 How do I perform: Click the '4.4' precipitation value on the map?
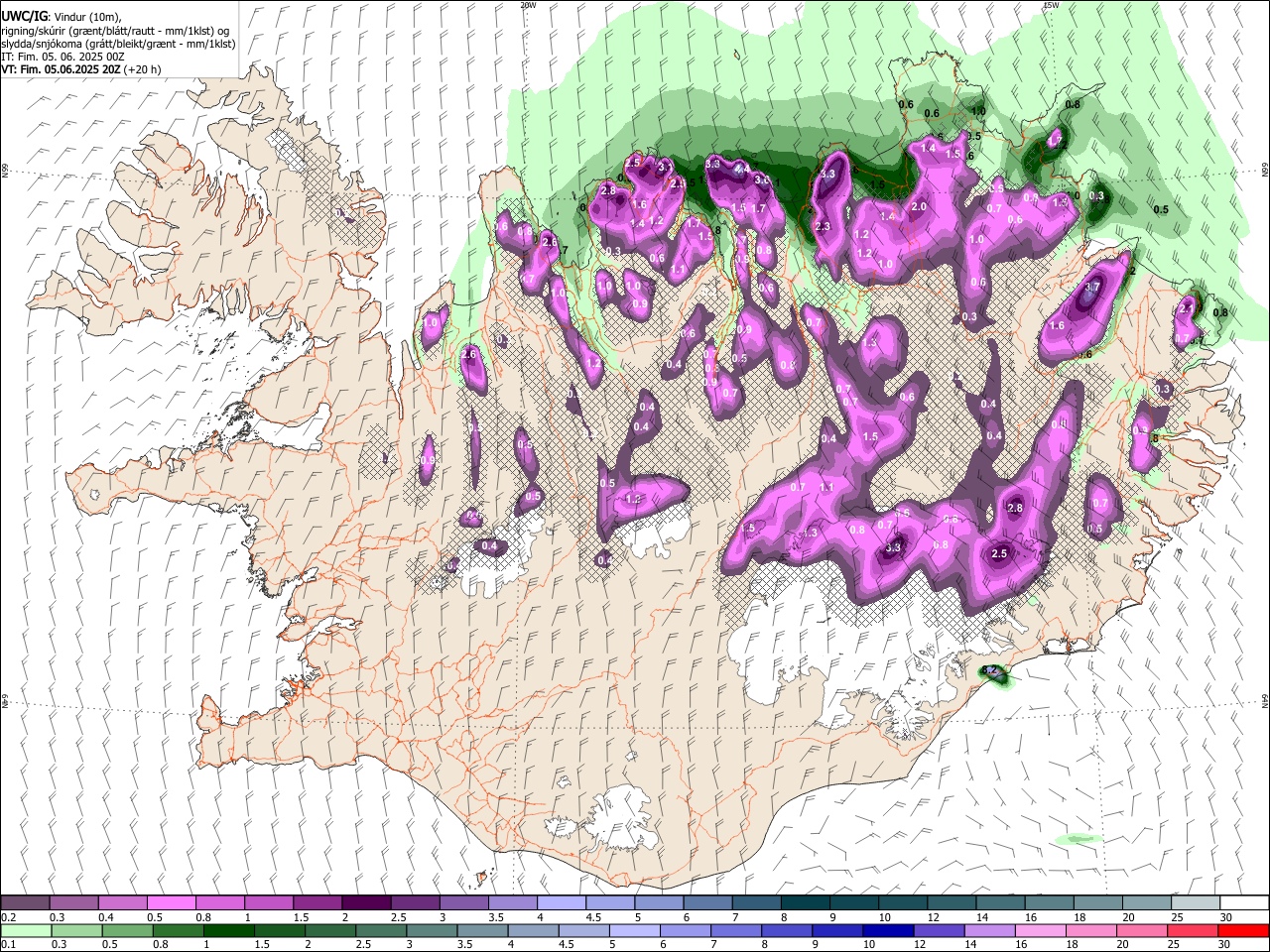pos(741,170)
